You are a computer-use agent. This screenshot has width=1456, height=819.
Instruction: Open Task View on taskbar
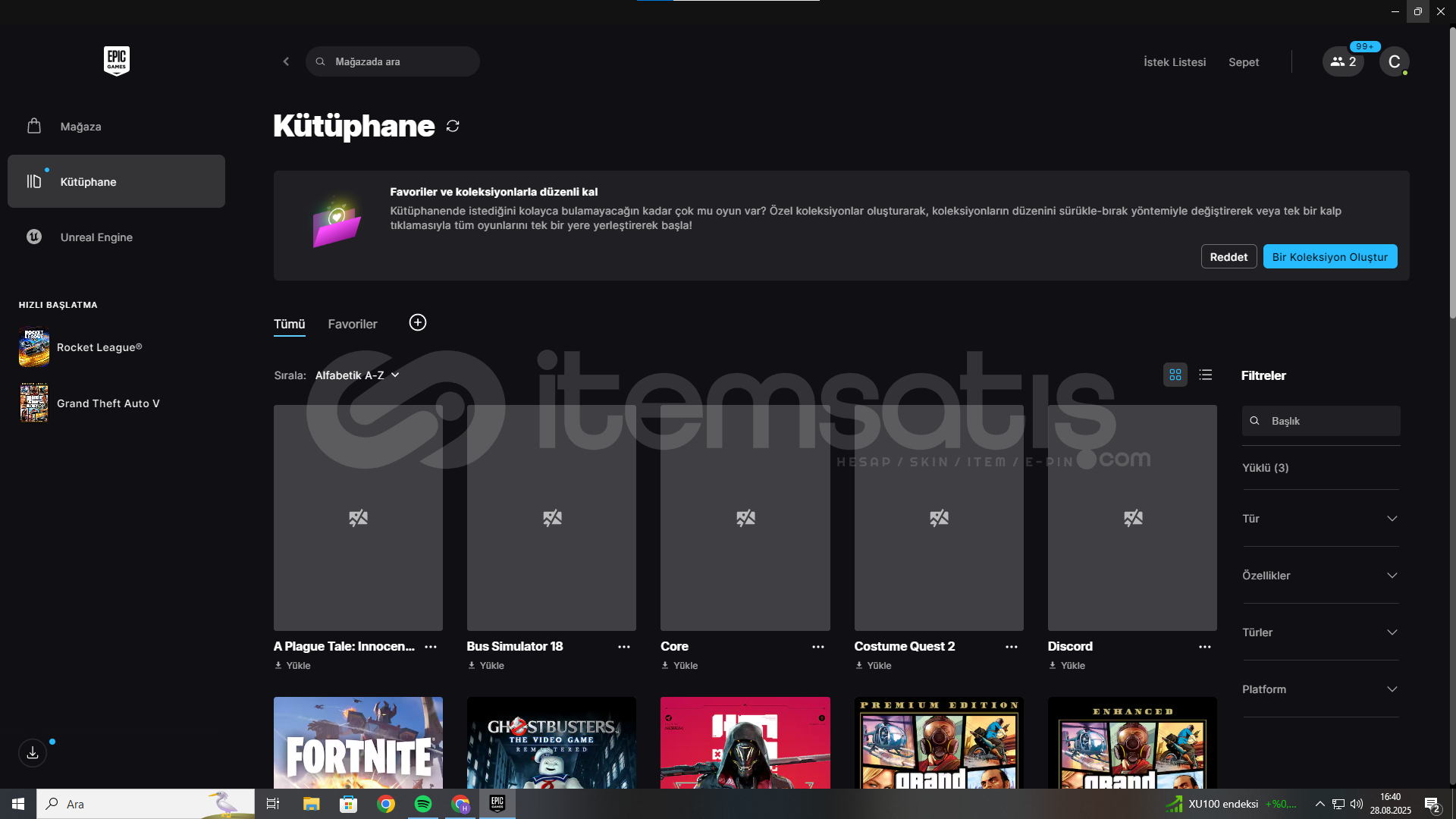[x=273, y=804]
